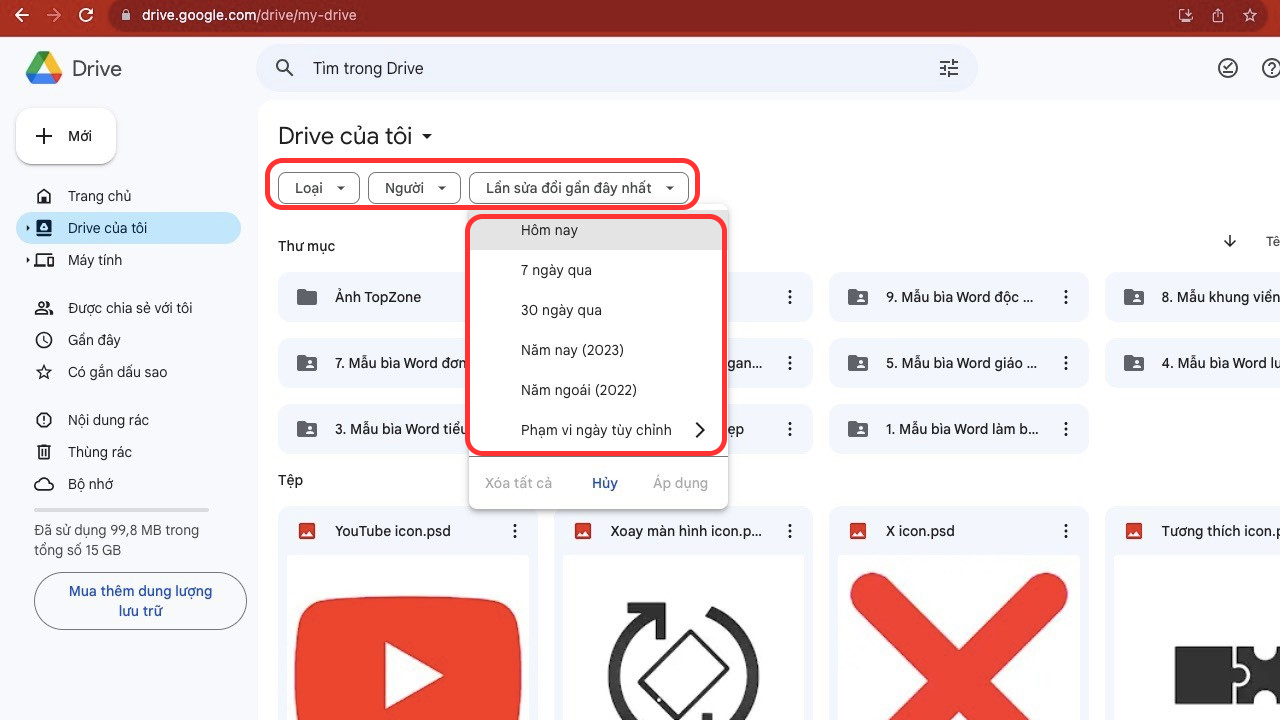The image size is (1280, 720).
Task: Click the search filter options icon
Action: coord(948,68)
